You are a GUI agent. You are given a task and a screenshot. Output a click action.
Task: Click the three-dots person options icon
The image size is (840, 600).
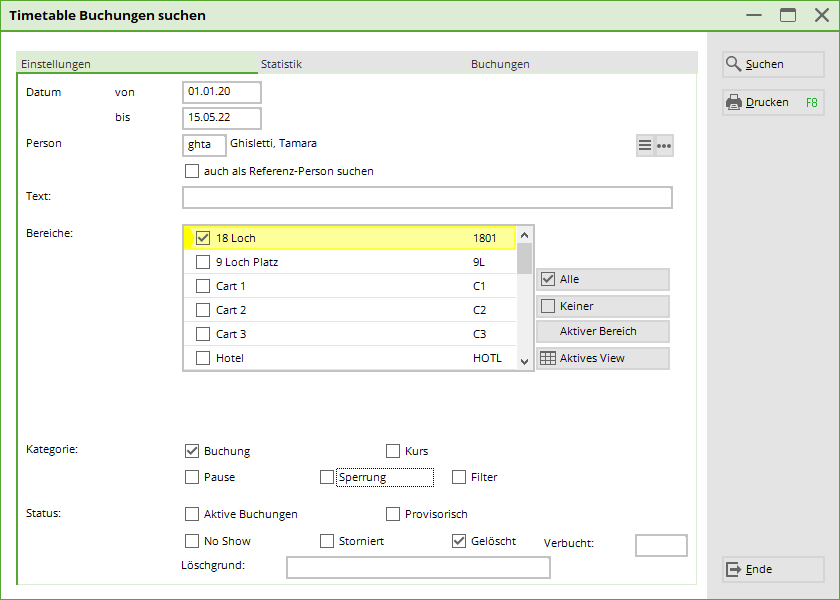tap(664, 146)
